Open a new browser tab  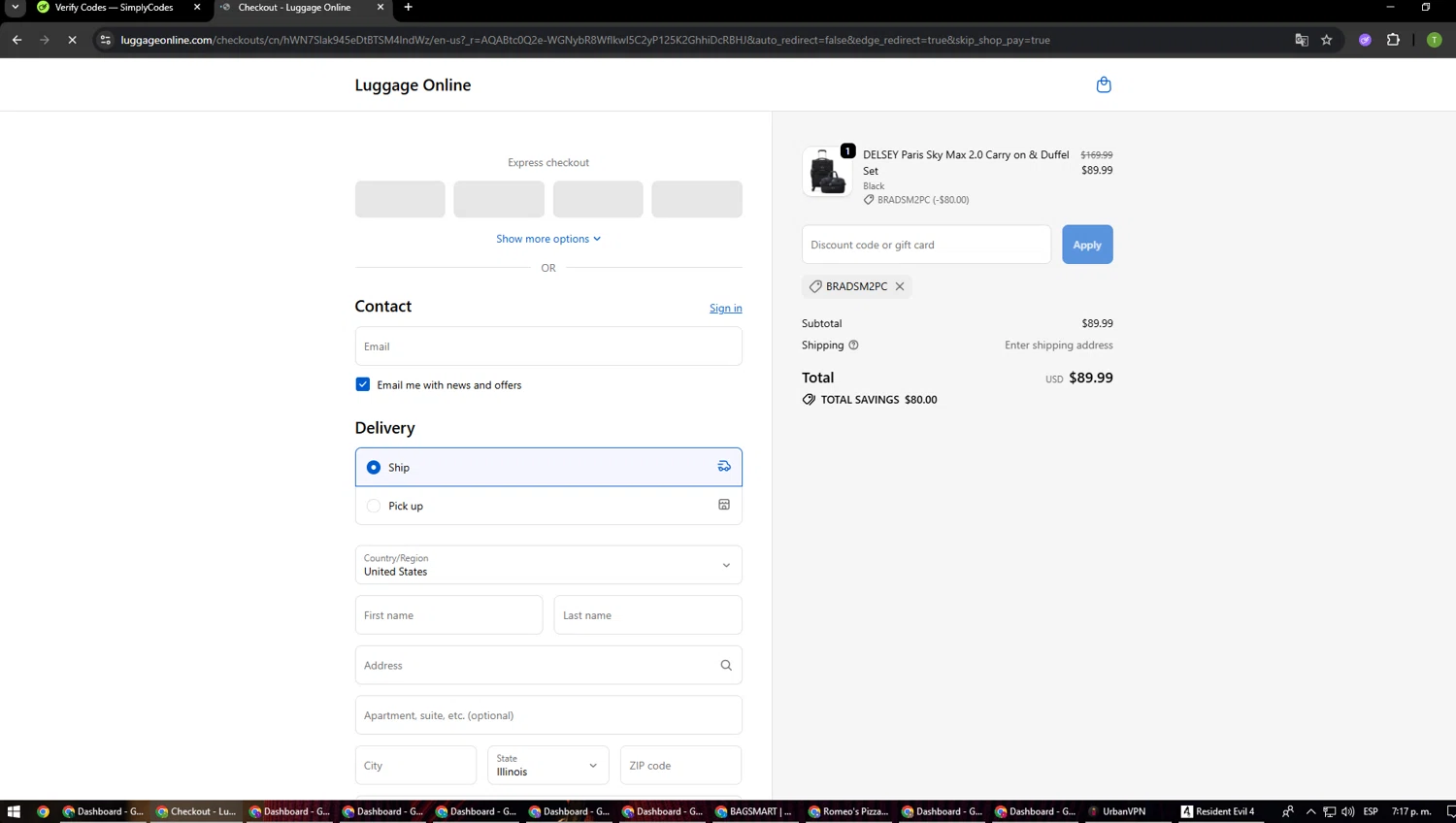point(408,8)
